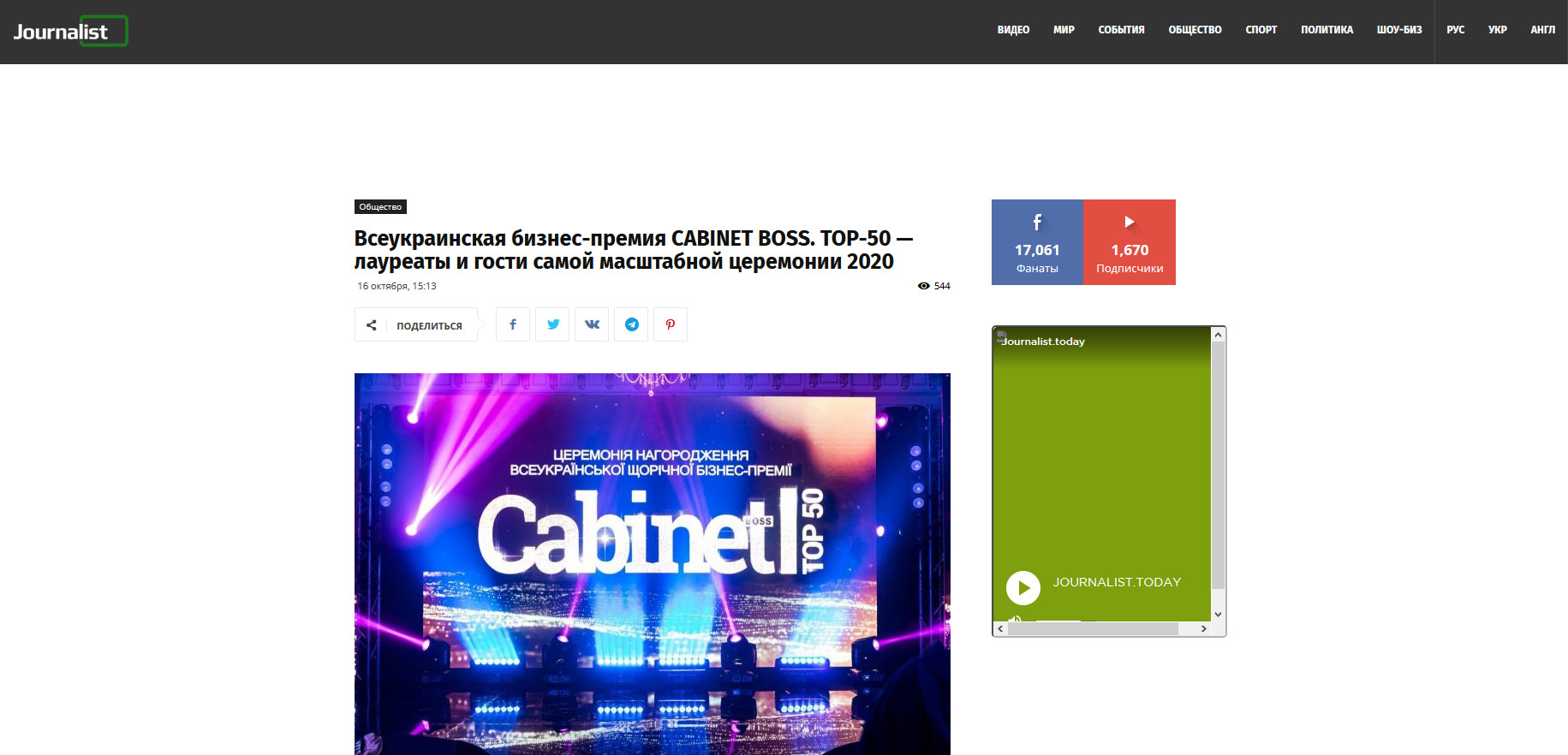Navigate to the СПОРТ section
Image resolution: width=1568 pixels, height=755 pixels.
point(1261,30)
